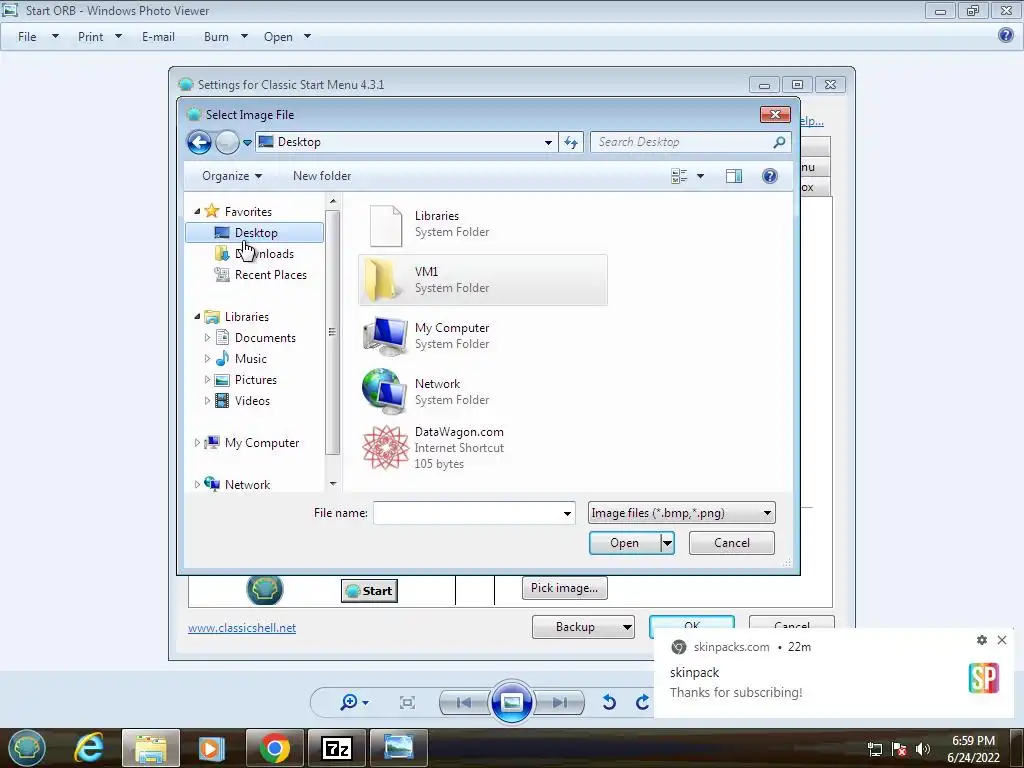Click Pick image... in Settings window

click(564, 588)
